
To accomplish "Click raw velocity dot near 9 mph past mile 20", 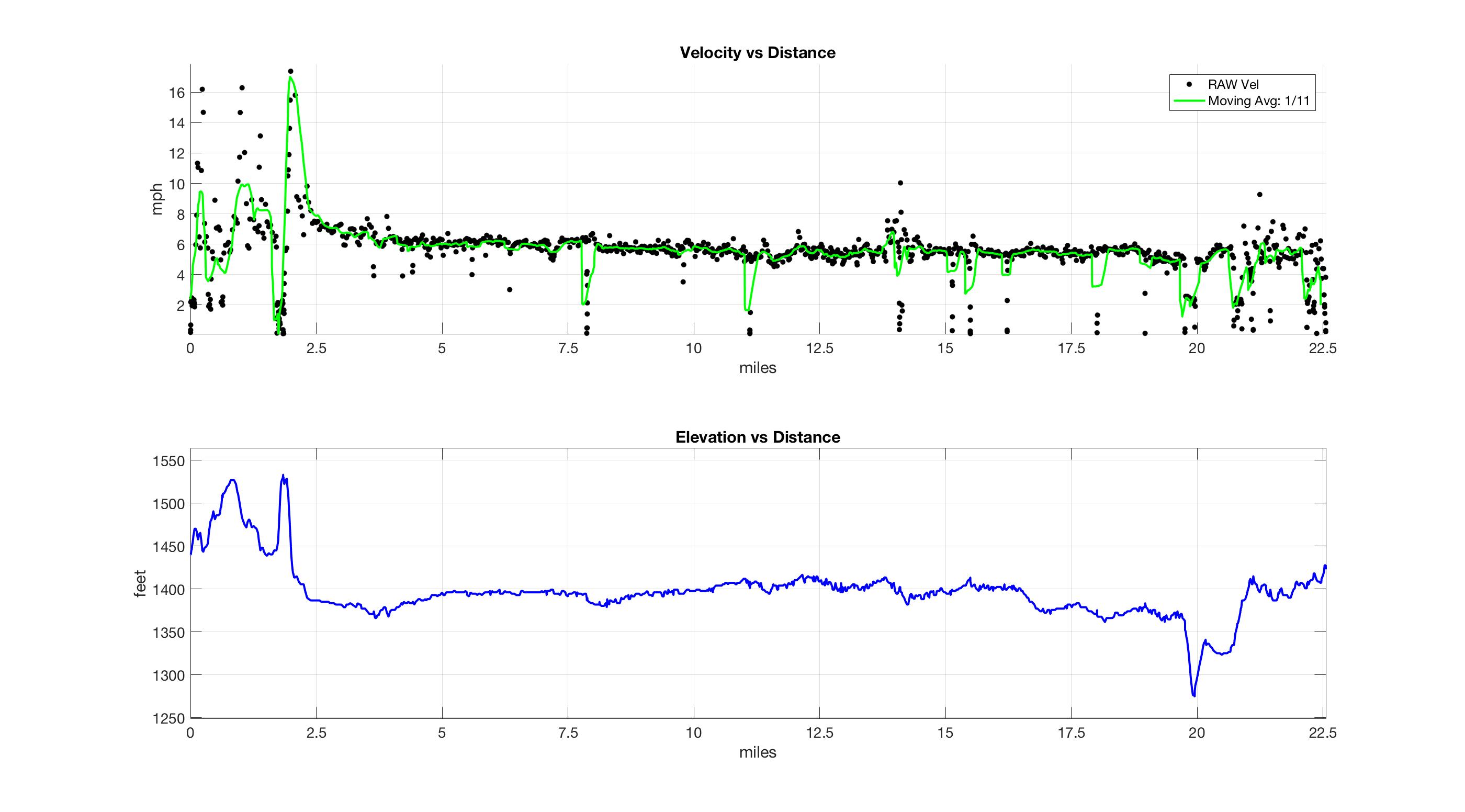I will coord(1260,195).
